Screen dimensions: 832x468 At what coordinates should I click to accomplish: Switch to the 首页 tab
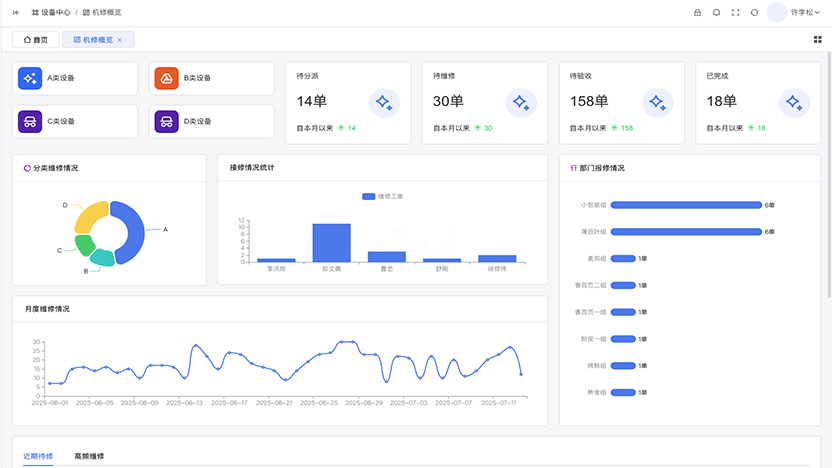pyautogui.click(x=36, y=39)
